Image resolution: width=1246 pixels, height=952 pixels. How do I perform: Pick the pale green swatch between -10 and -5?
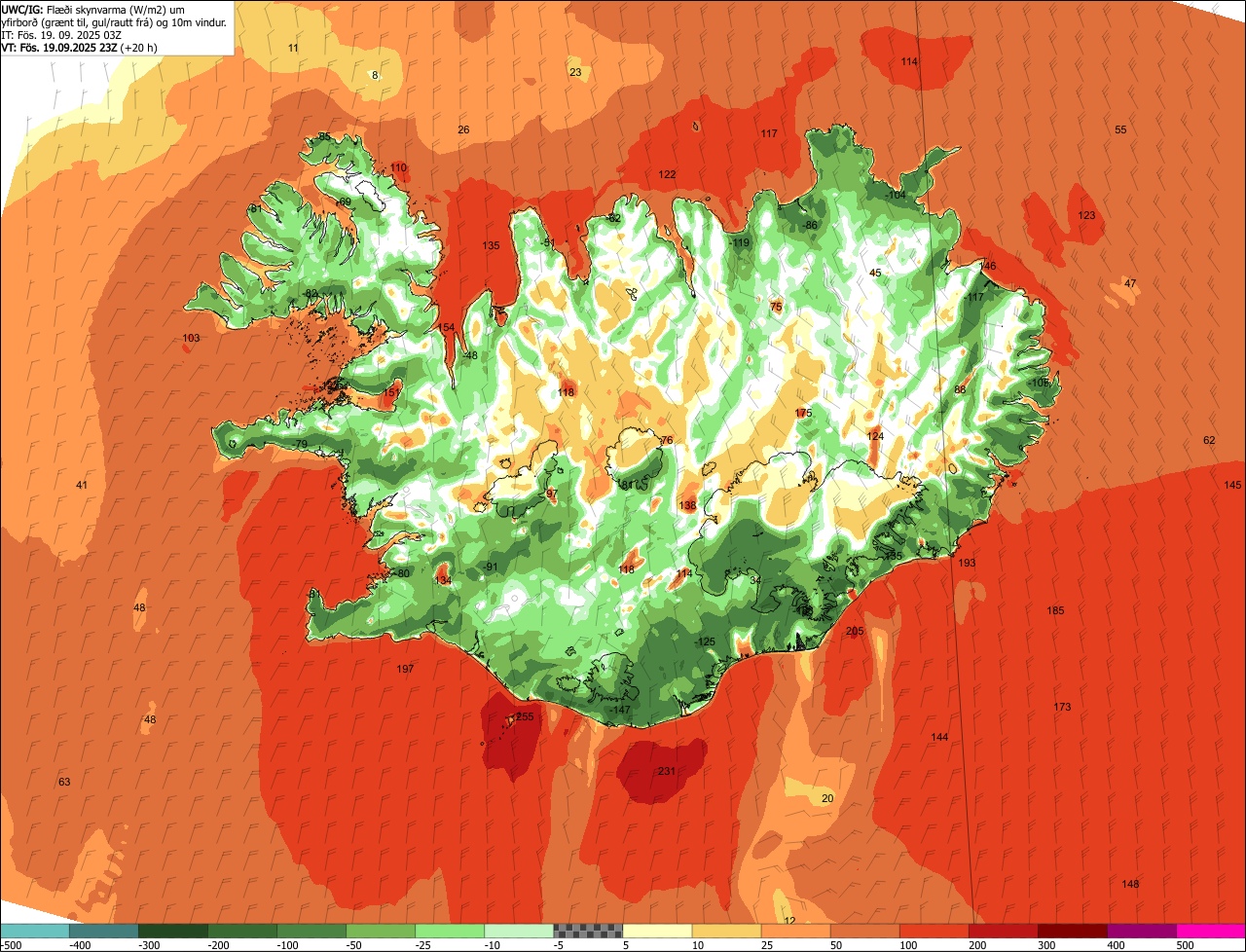[x=519, y=931]
